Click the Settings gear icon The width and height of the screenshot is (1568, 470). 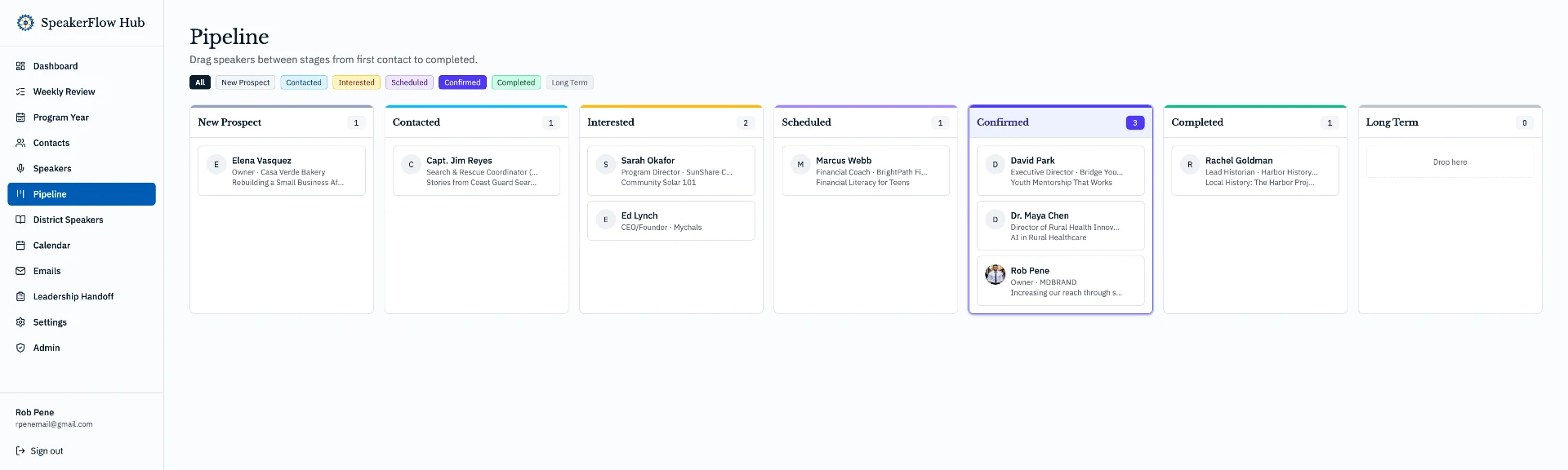(x=20, y=322)
